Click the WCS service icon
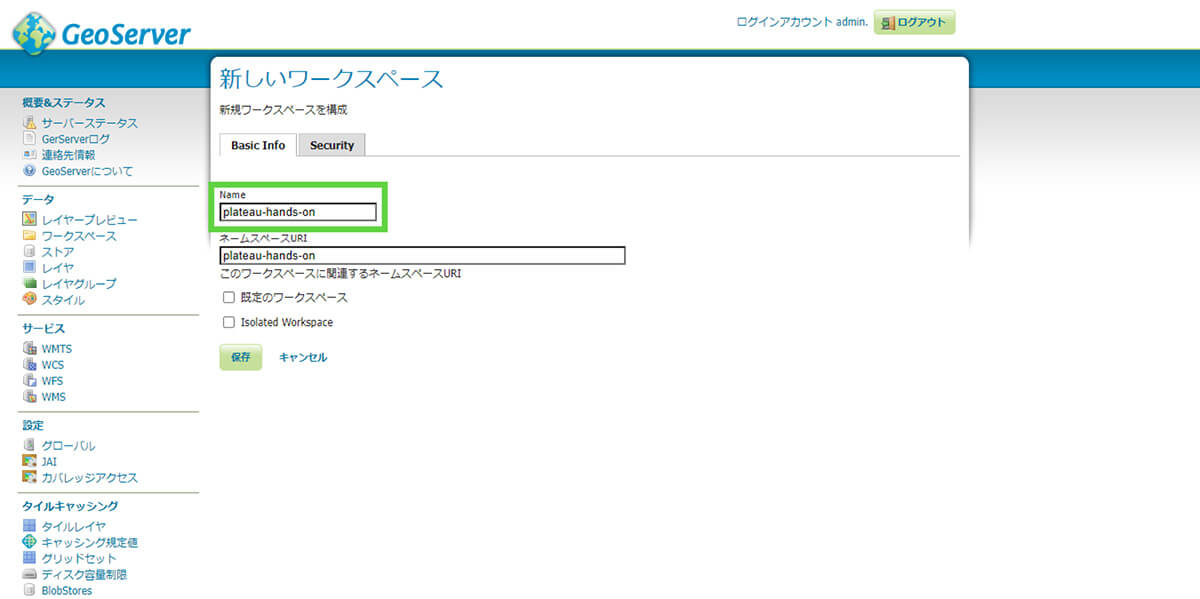 coord(30,365)
